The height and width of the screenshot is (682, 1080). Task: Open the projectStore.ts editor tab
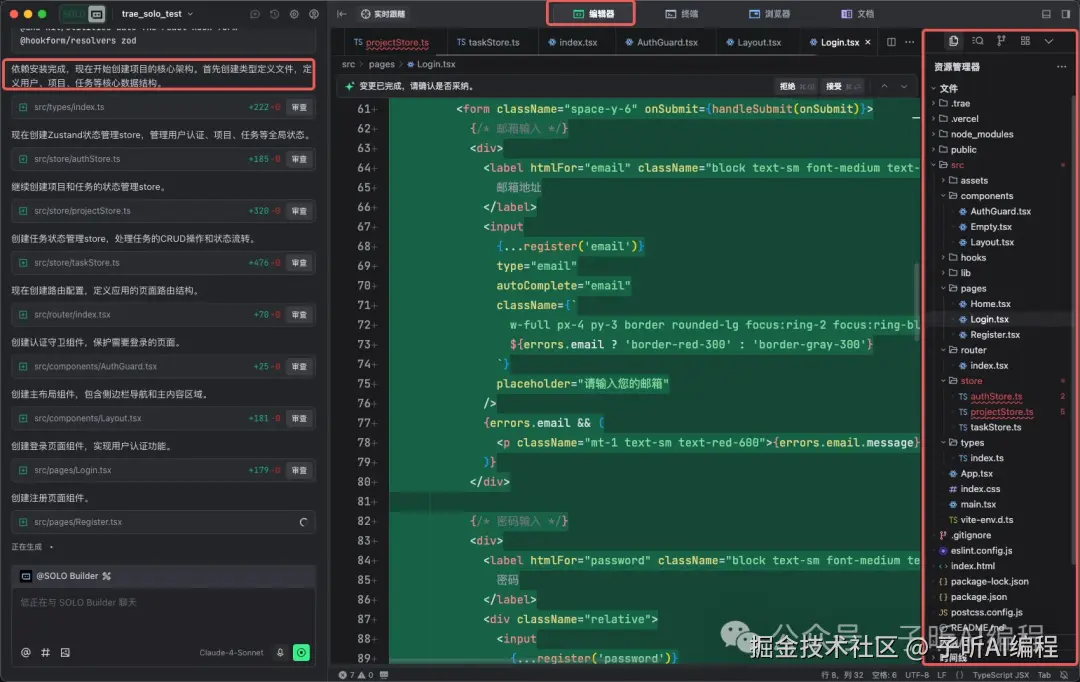391,42
